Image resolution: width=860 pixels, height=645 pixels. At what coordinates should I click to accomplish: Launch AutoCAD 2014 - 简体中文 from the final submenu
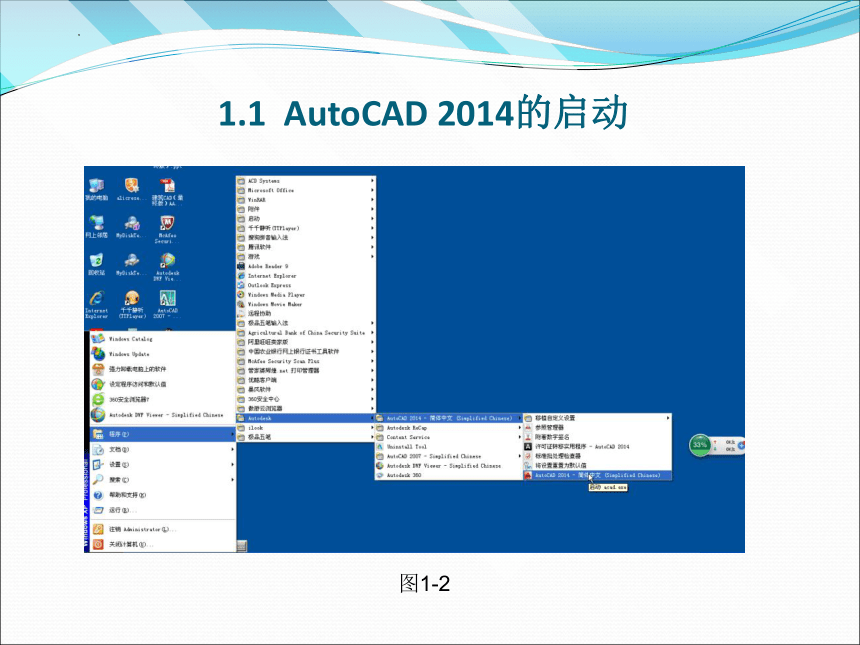pyautogui.click(x=597, y=476)
